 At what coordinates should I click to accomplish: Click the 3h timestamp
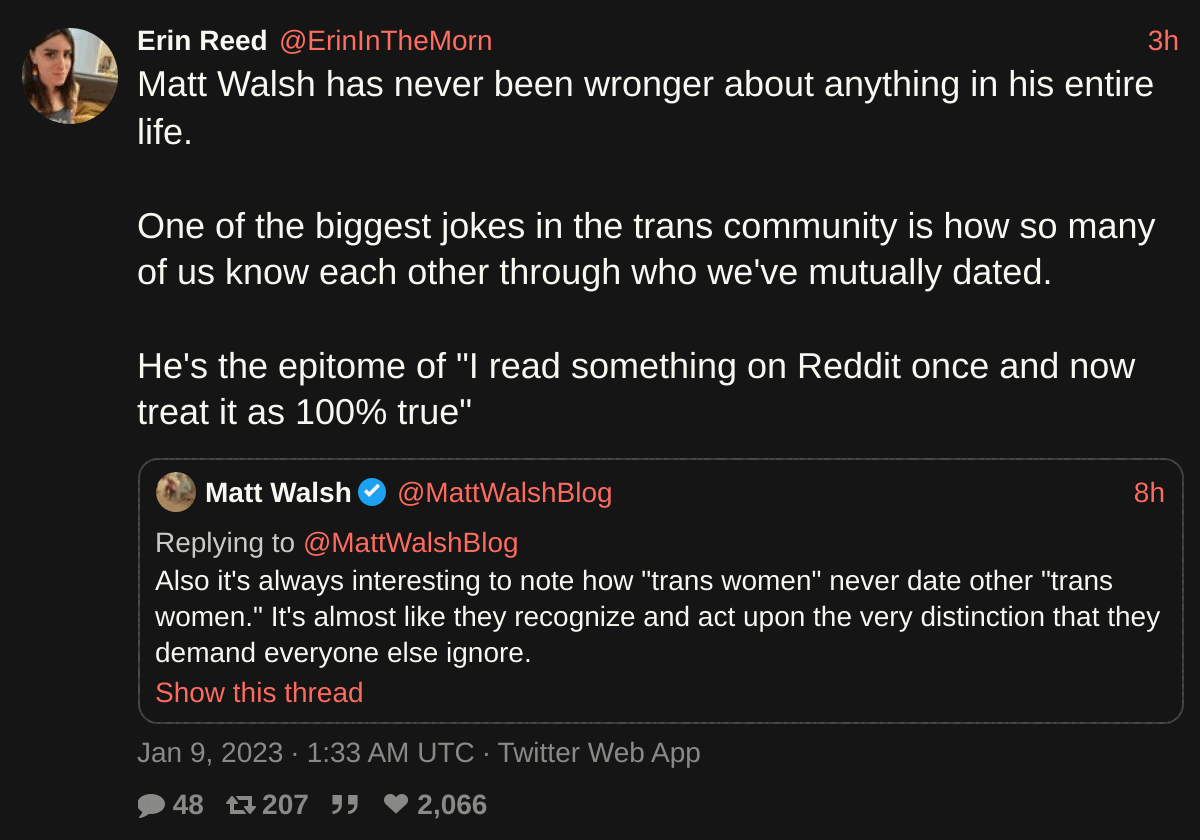1163,41
